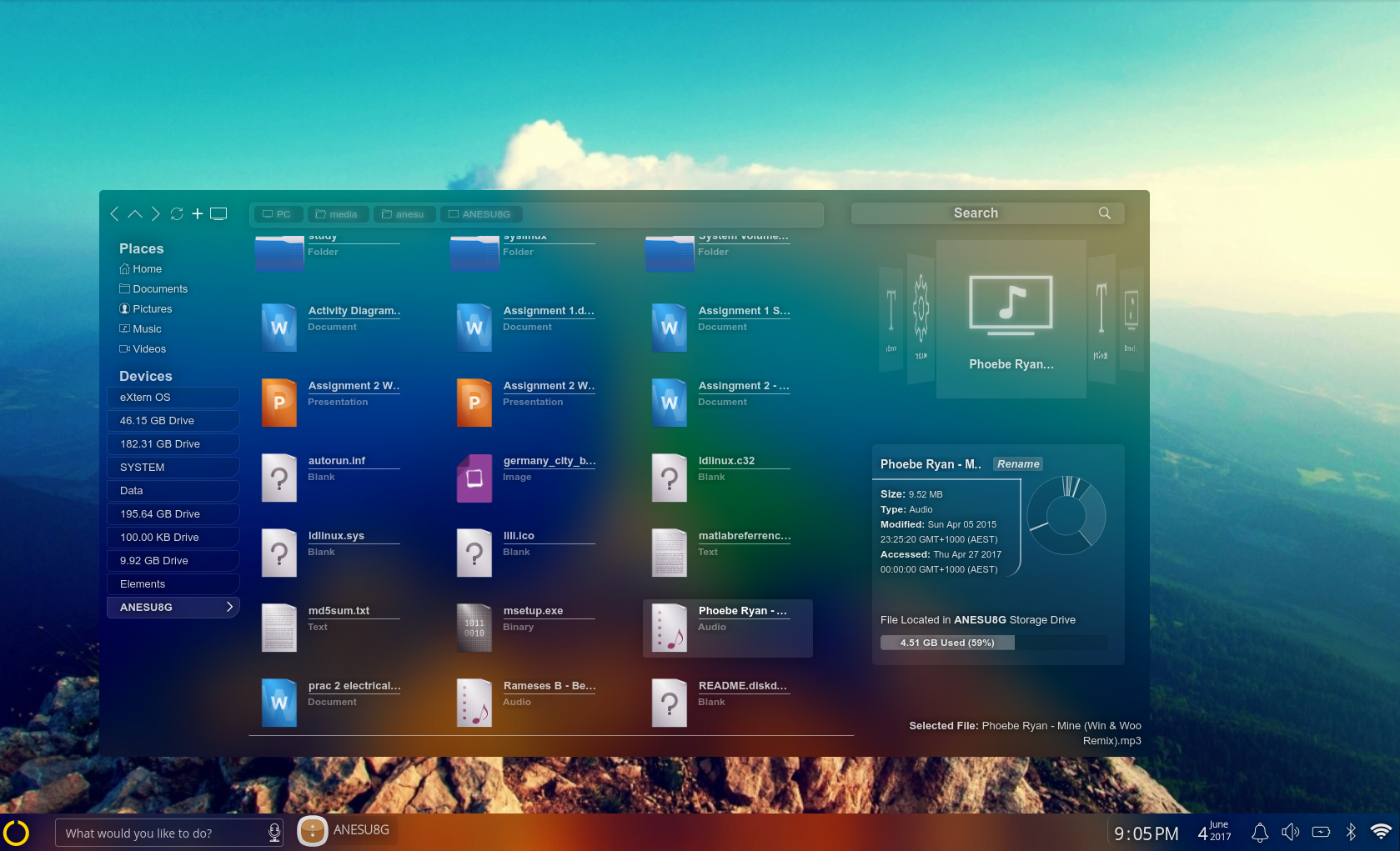Image resolution: width=1400 pixels, height=851 pixels.
Task: Rename the selected Phoebe Ryan file
Action: [x=1018, y=464]
